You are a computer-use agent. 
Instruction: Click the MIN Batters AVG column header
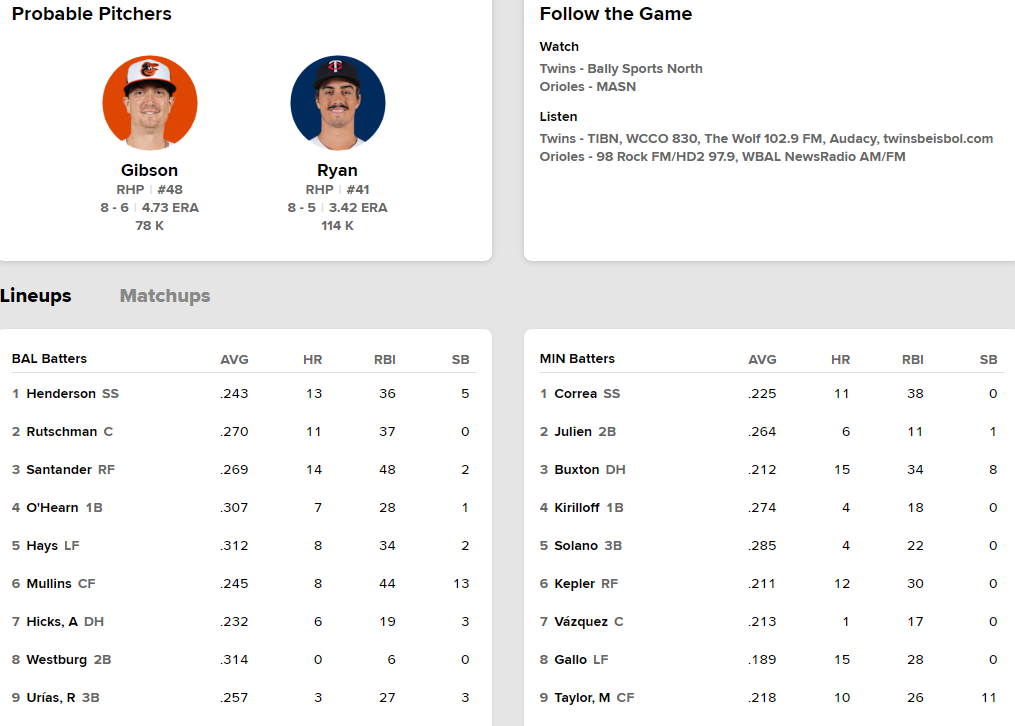762,360
